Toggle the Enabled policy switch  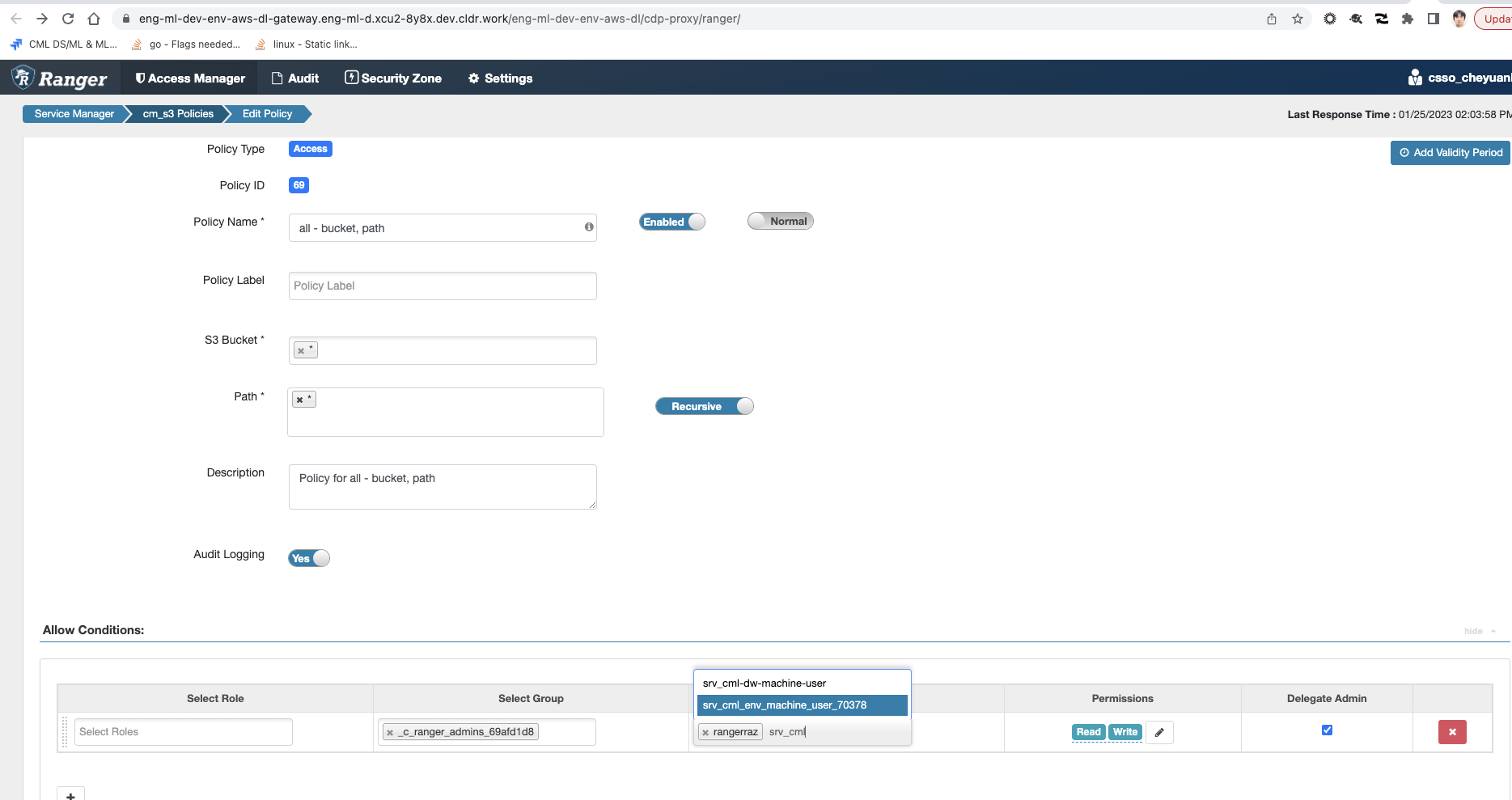pyautogui.click(x=671, y=222)
